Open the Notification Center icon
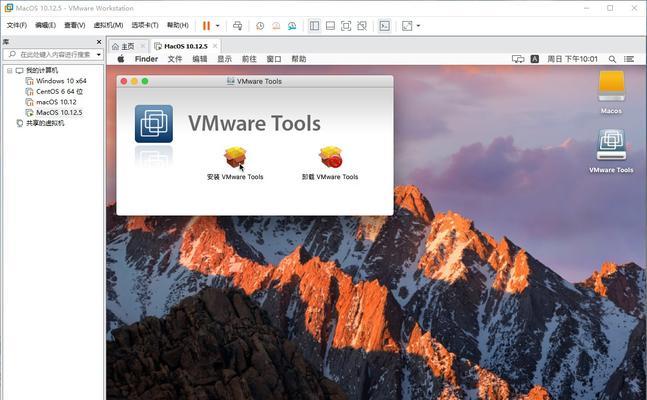647x400 pixels. (629, 59)
